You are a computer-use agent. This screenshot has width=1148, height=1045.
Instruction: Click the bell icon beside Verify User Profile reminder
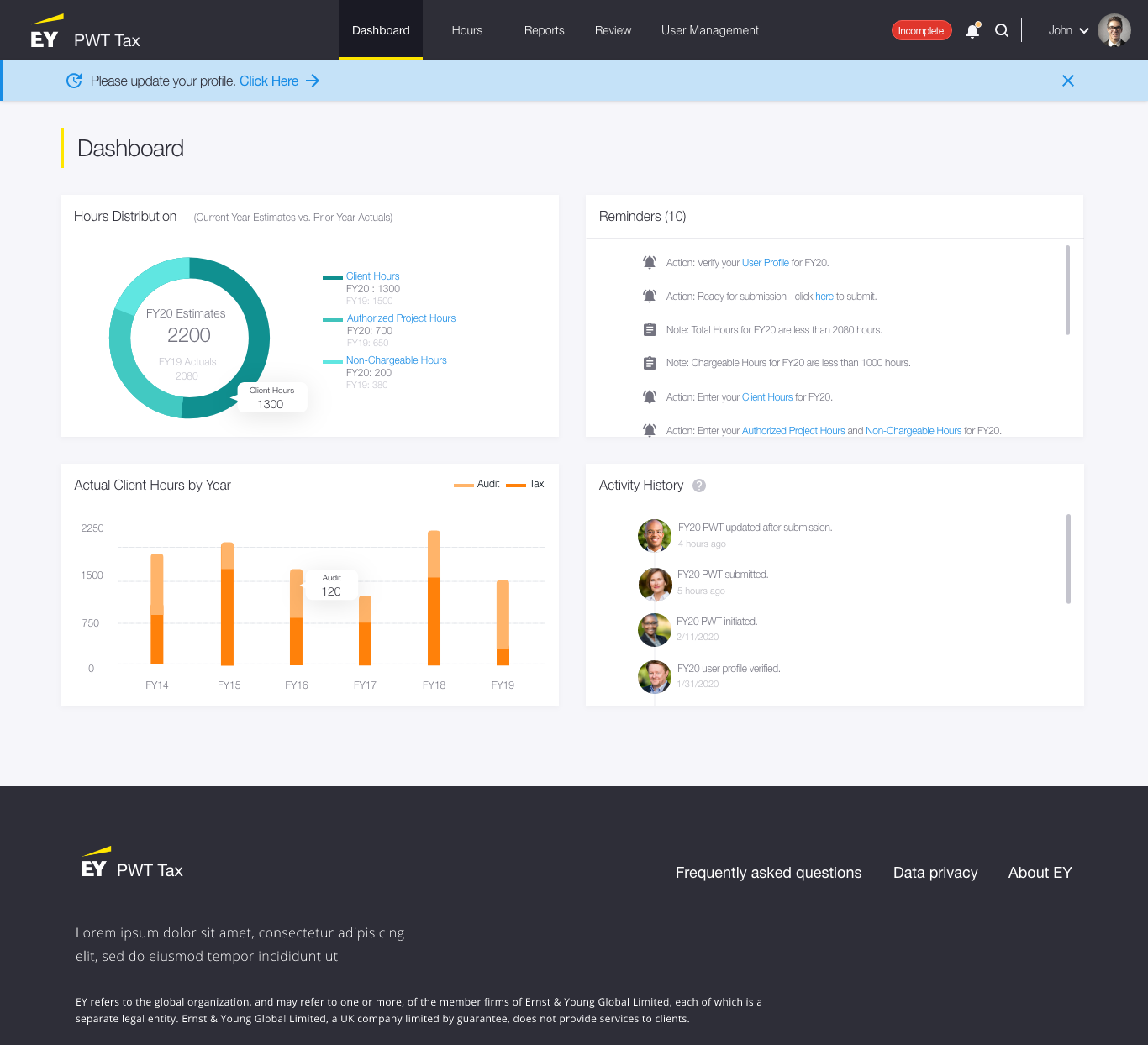point(649,262)
